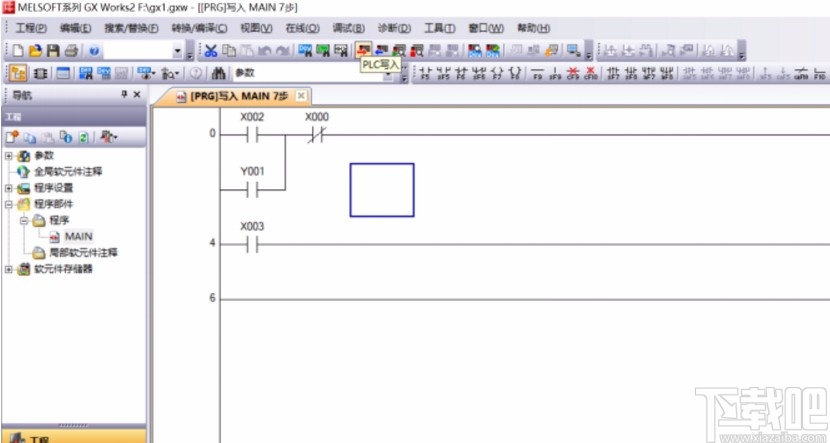Open the dropdown next to the help icon
The width and height of the screenshot is (830, 443).
[x=178, y=51]
